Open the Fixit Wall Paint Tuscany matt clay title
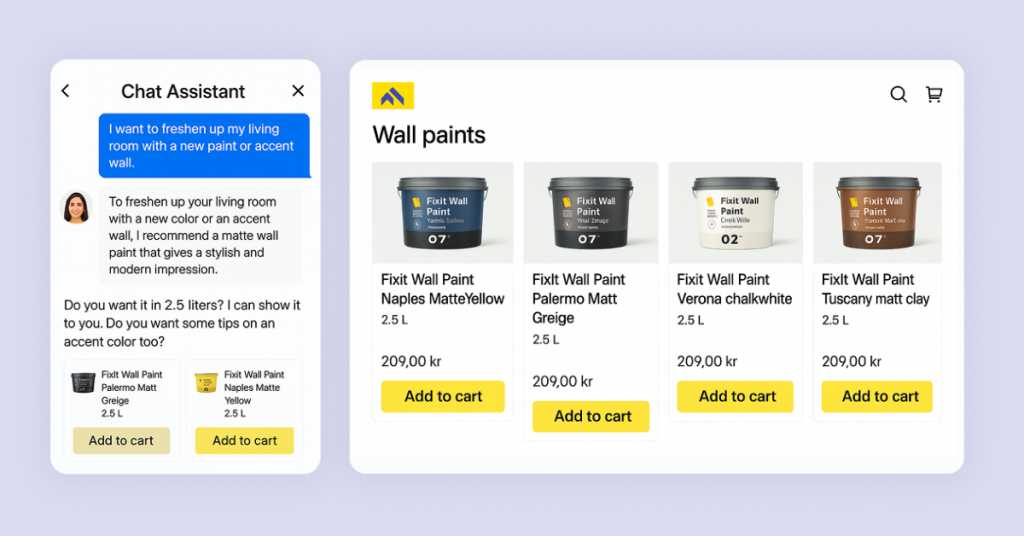1024x536 pixels. coord(875,289)
